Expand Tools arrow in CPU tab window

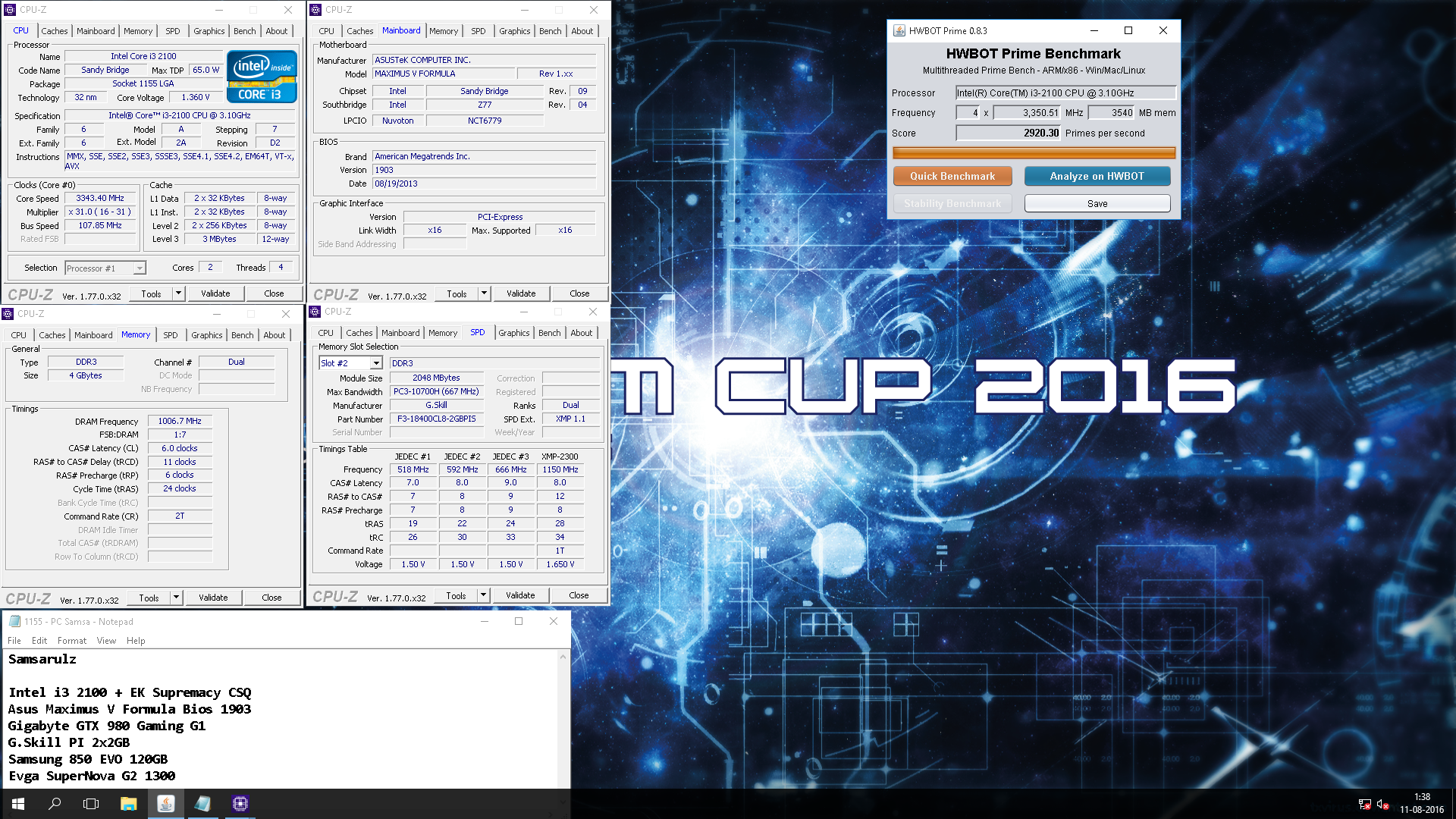tap(178, 293)
